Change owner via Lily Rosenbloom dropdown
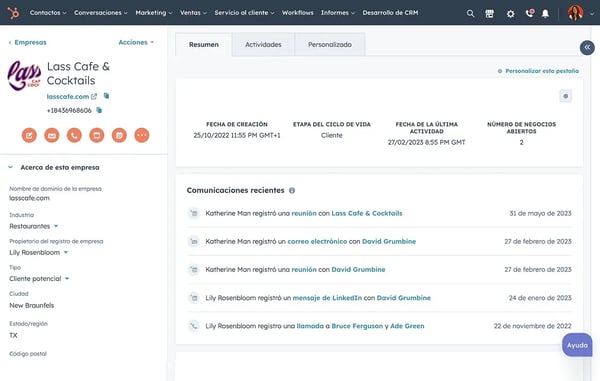600x381 pixels. pyautogui.click(x=39, y=252)
